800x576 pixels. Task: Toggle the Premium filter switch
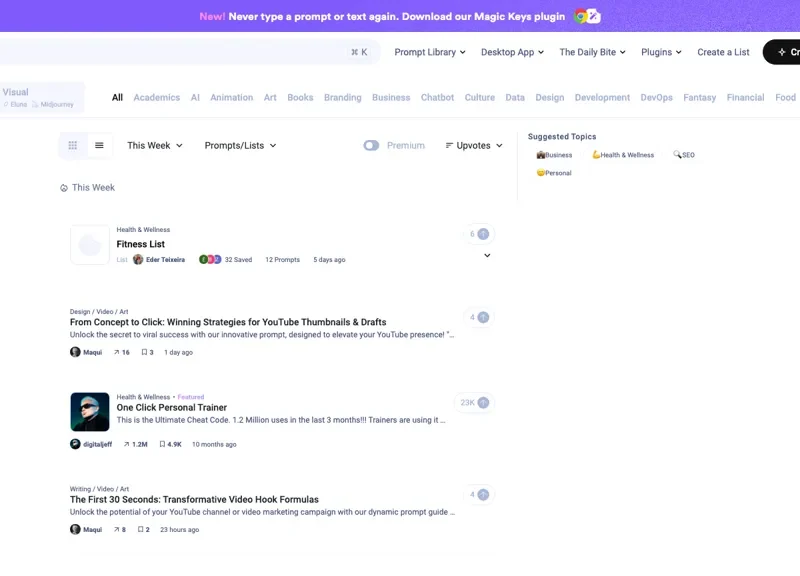[371, 146]
